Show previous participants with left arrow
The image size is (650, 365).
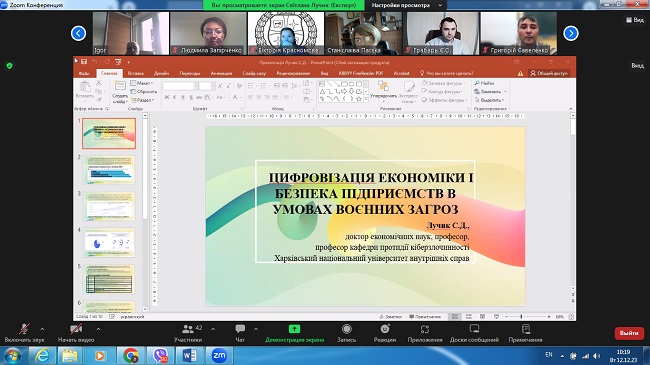(78, 33)
